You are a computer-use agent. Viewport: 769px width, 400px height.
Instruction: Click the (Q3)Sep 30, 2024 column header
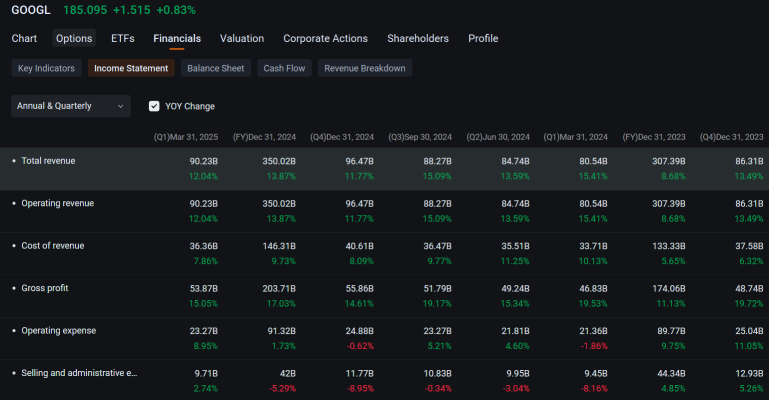[x=420, y=137]
